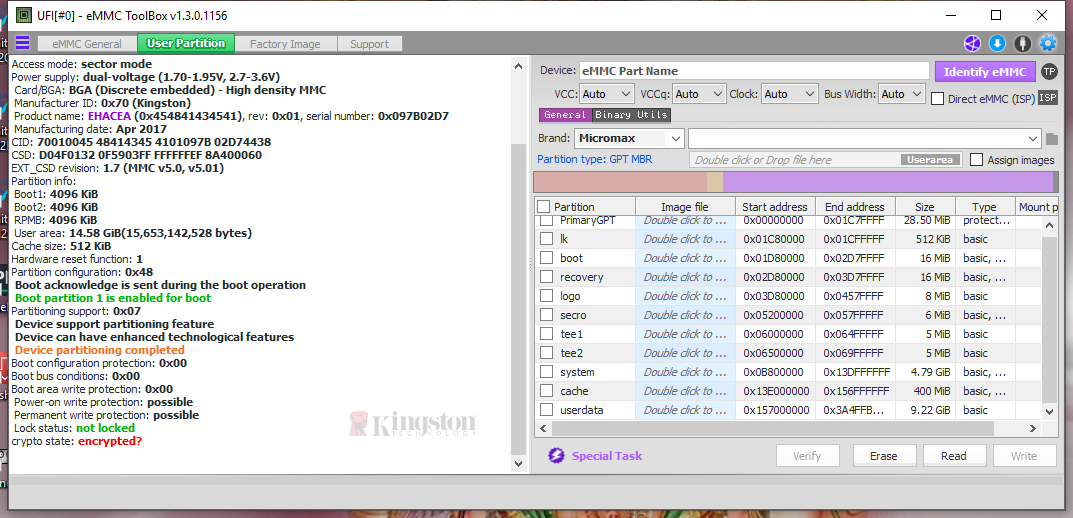1073x518 pixels.
Task: Check the recovery partition checkbox
Action: [546, 277]
